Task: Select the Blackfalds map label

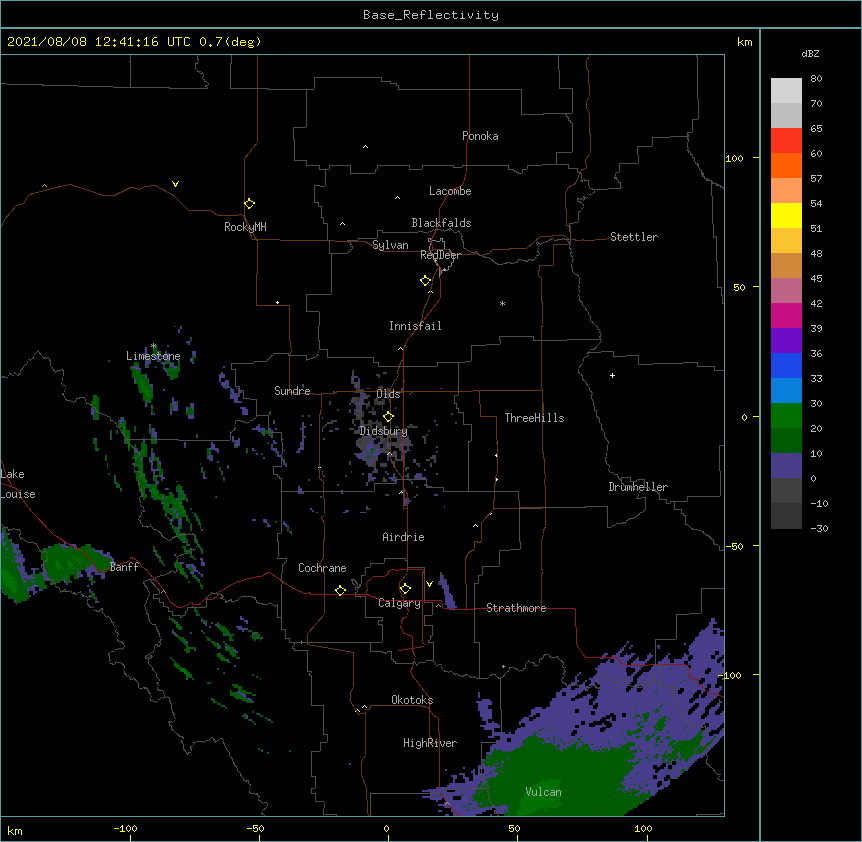Action: point(441,223)
